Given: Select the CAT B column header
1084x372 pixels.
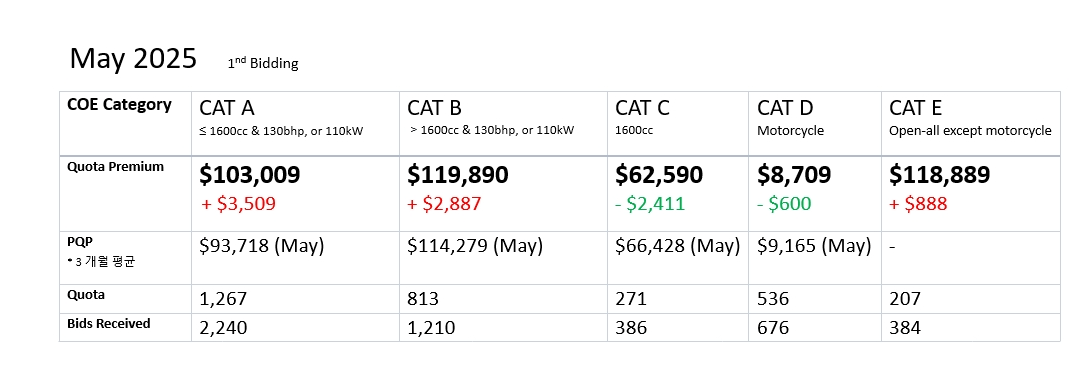Looking at the screenshot, I should tap(503, 124).
